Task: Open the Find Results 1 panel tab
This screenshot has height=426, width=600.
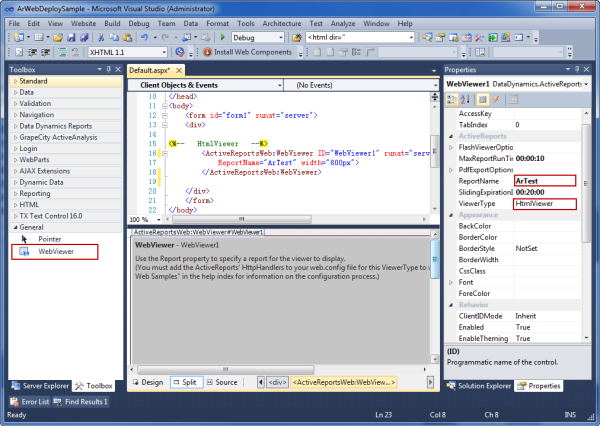Action: [x=81, y=402]
